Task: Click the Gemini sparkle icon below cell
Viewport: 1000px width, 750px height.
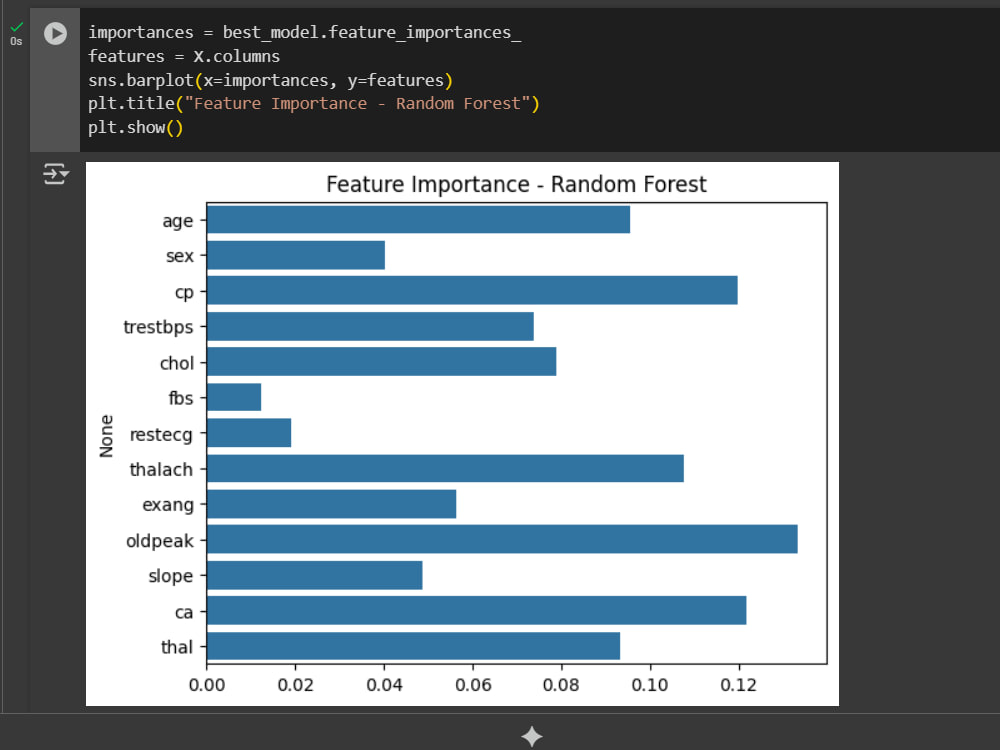Action: 532,736
